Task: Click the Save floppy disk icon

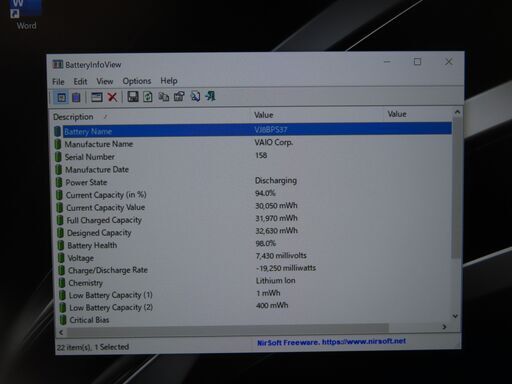Action: coord(133,97)
